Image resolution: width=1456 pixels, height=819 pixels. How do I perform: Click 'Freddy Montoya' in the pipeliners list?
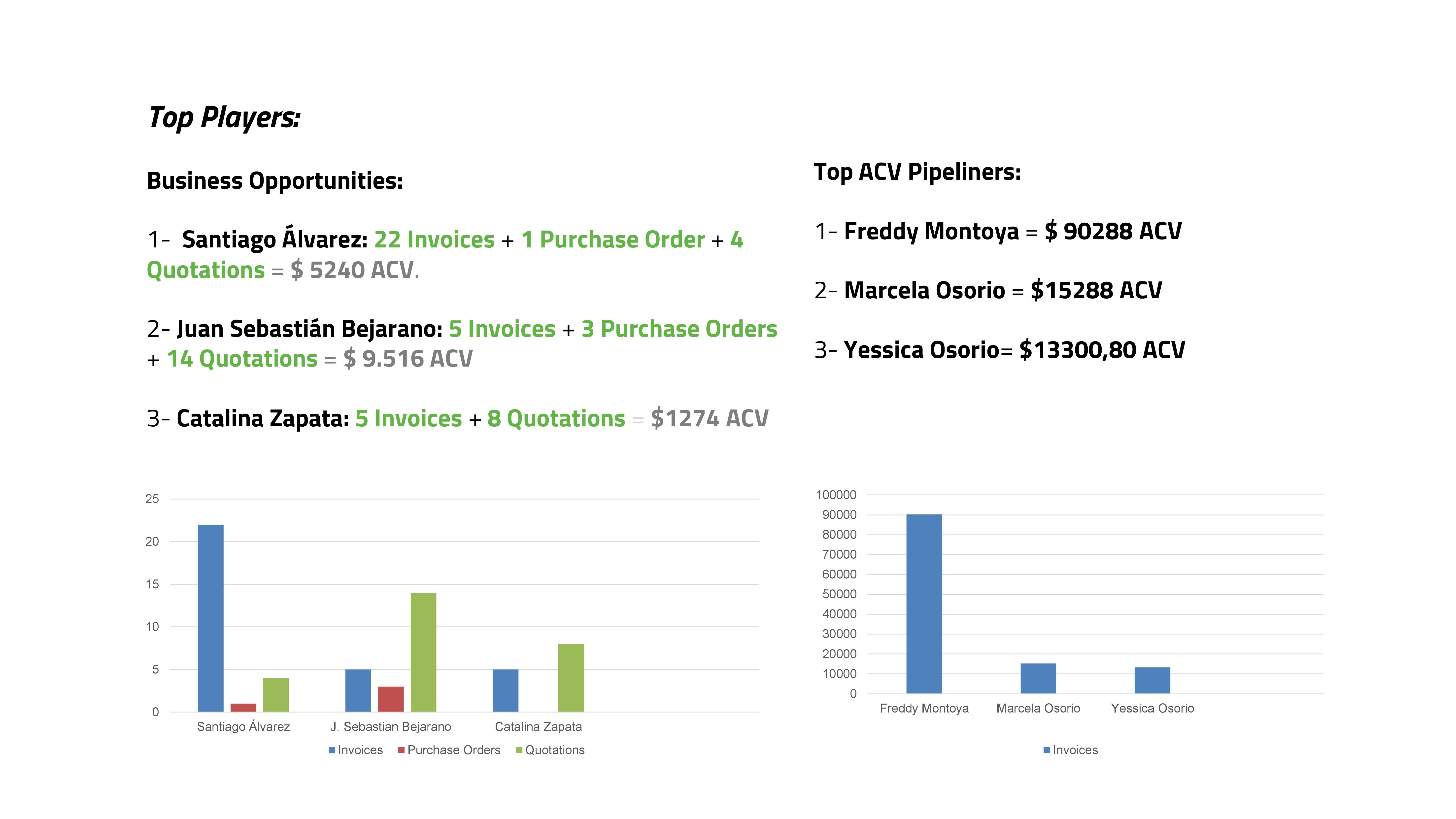pos(931,232)
